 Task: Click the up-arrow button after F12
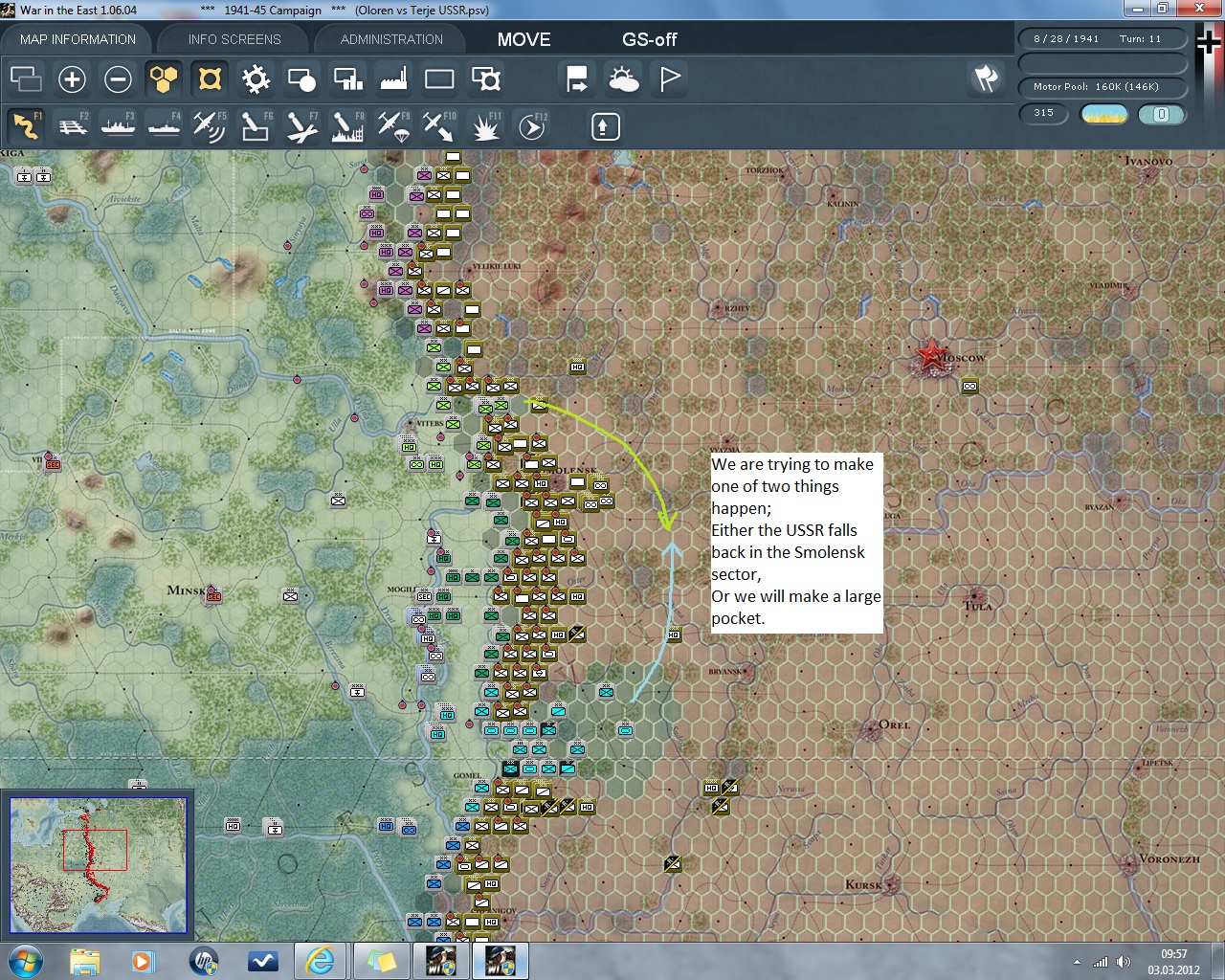click(x=605, y=126)
